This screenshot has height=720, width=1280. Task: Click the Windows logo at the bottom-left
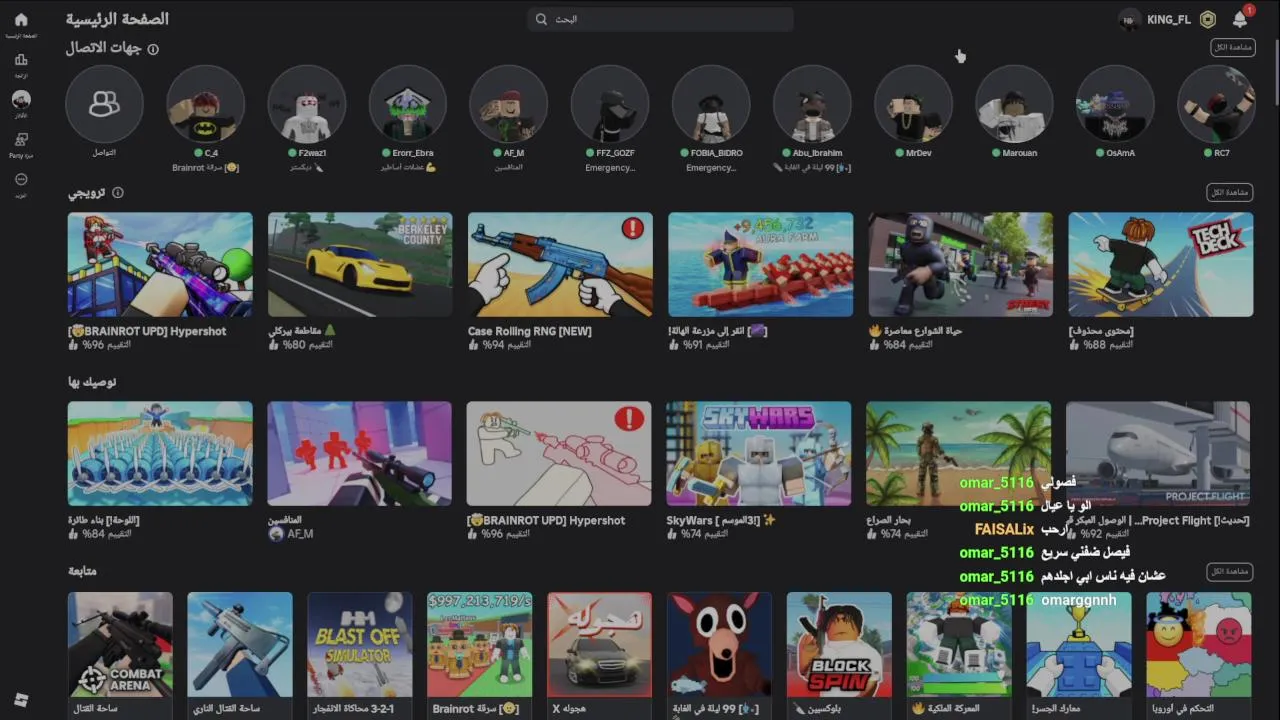[21, 700]
